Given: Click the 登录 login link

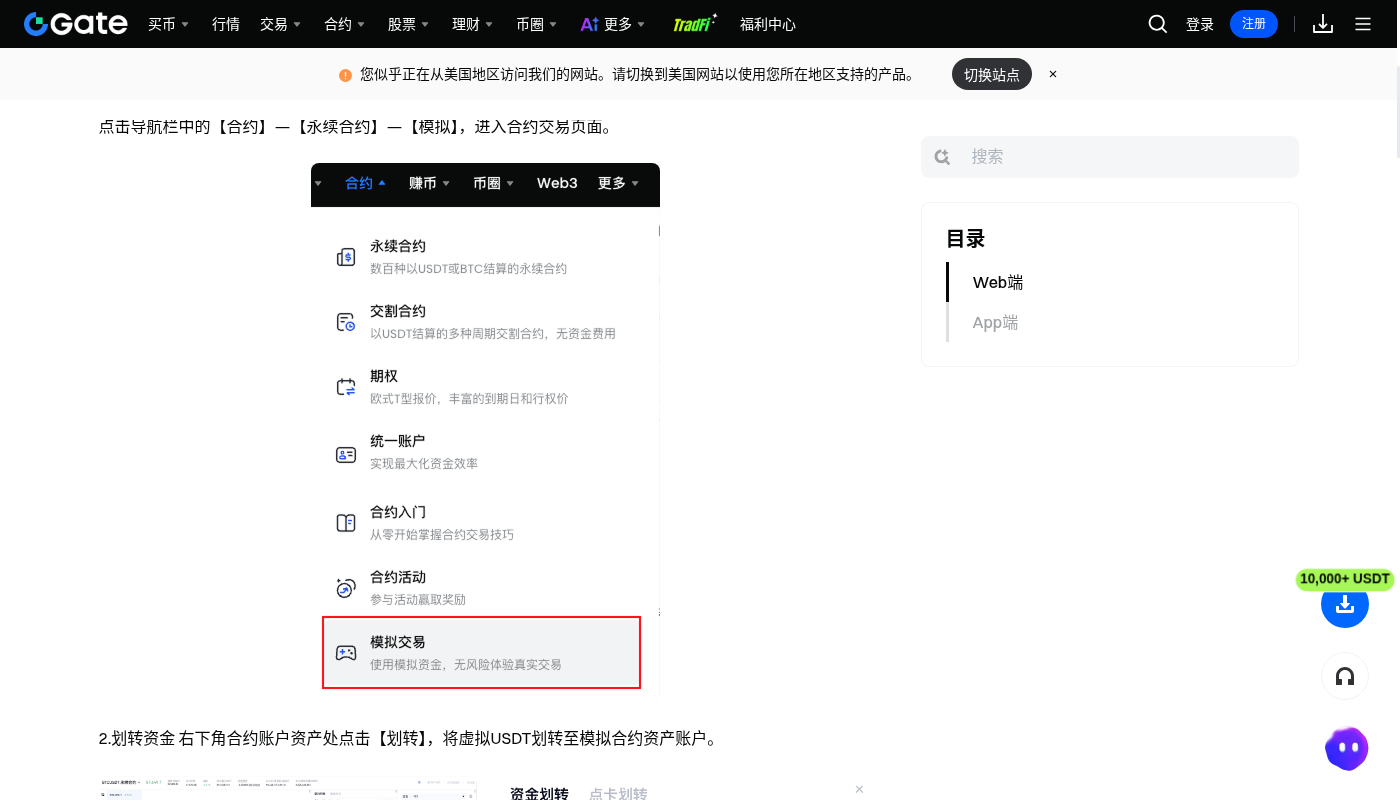Looking at the screenshot, I should pos(1200,24).
